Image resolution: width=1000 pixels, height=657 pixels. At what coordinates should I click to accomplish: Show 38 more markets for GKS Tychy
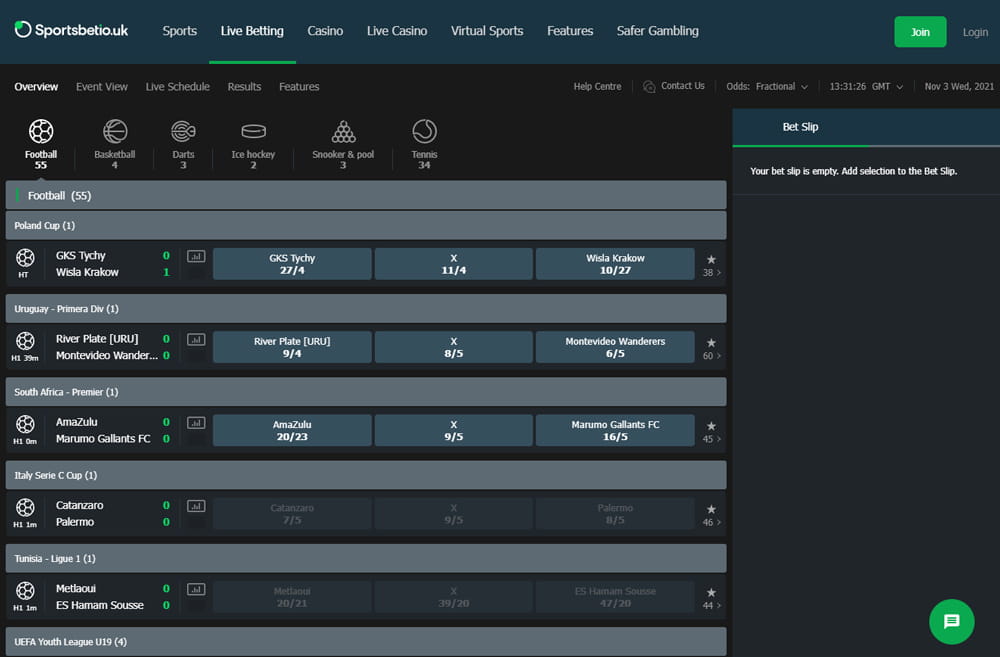[x=712, y=272]
